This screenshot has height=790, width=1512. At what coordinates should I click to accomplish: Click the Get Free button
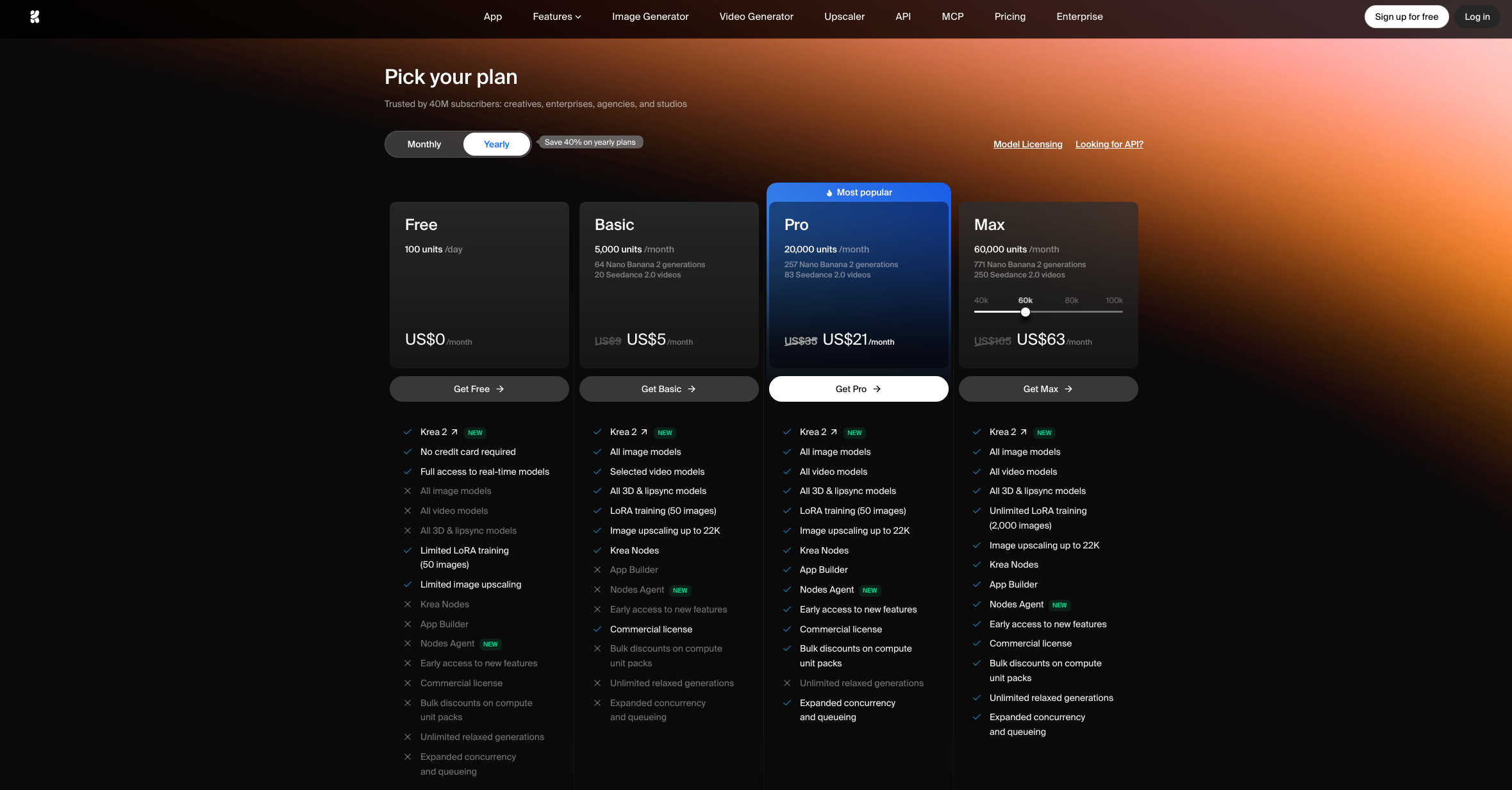pyautogui.click(x=479, y=389)
